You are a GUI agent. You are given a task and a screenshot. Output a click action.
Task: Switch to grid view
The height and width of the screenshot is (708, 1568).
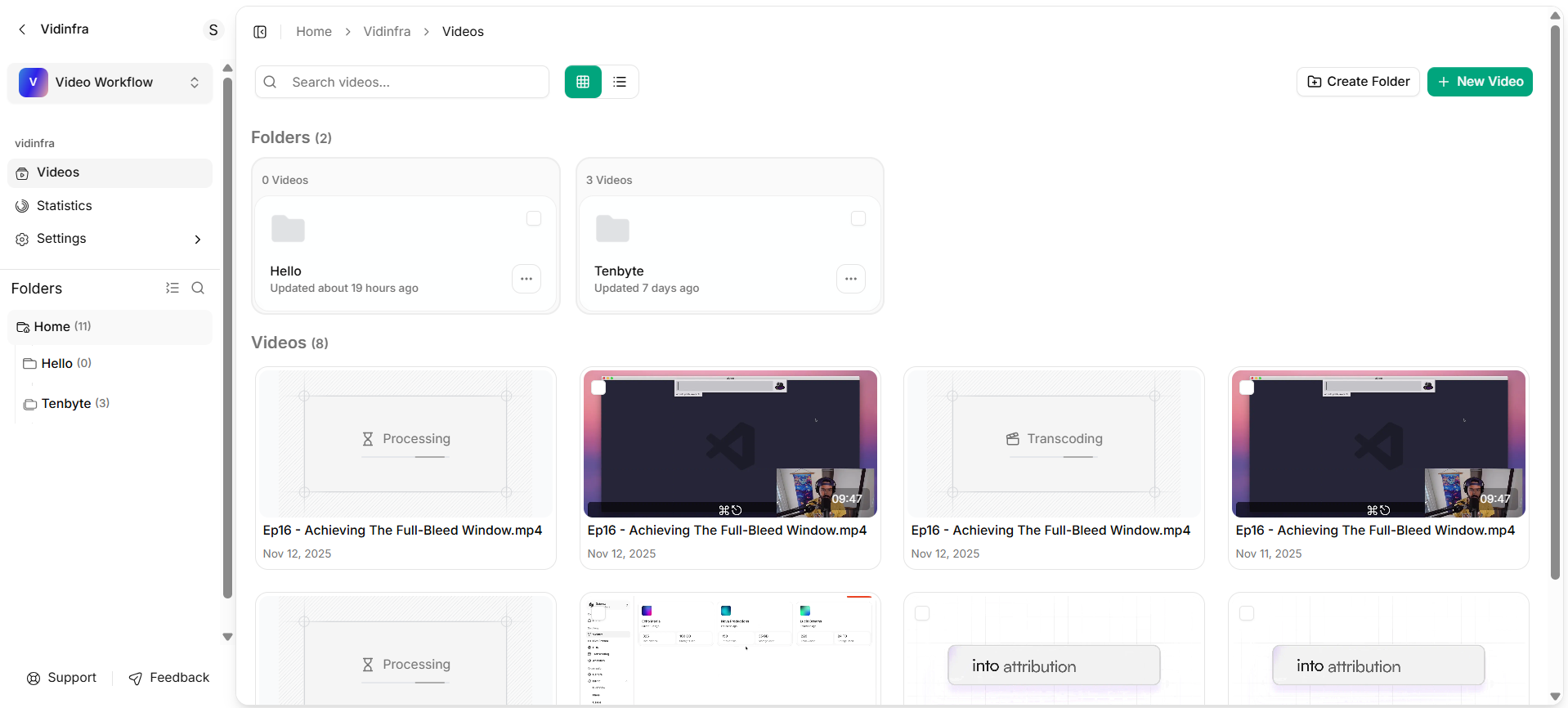click(583, 82)
